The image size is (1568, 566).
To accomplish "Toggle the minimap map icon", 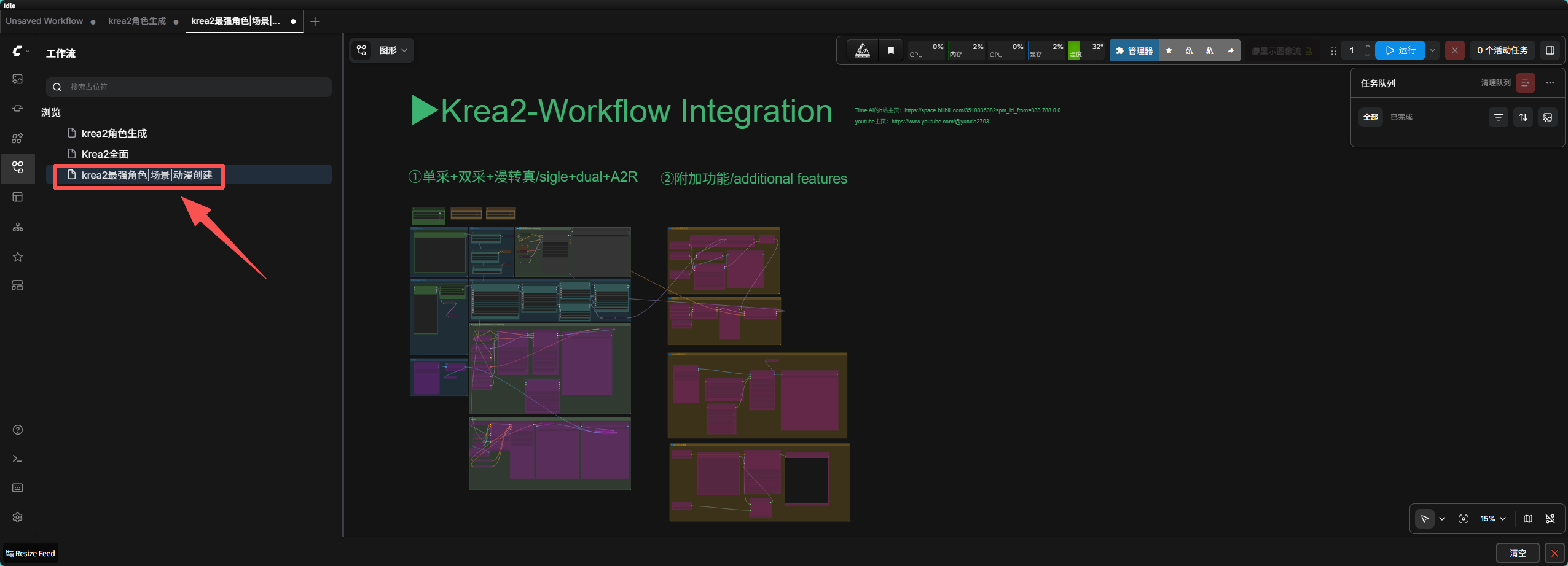I will (1528, 519).
